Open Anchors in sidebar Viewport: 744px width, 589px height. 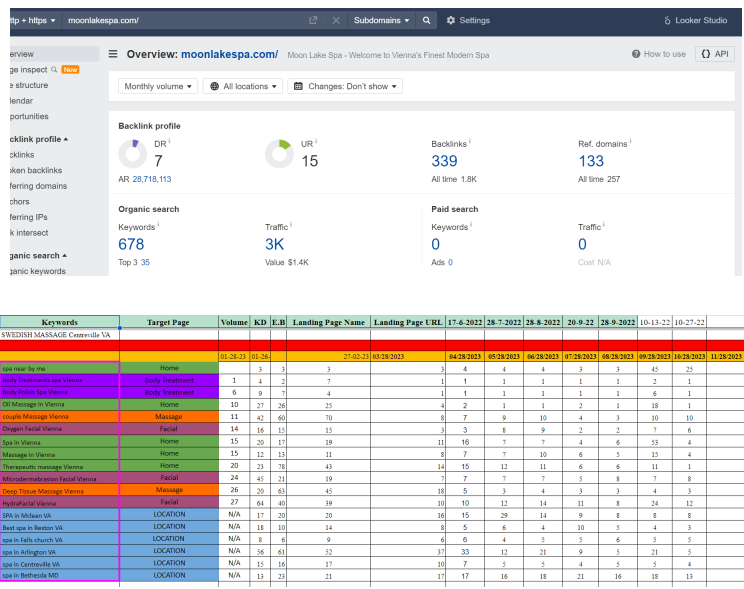tap(19, 202)
